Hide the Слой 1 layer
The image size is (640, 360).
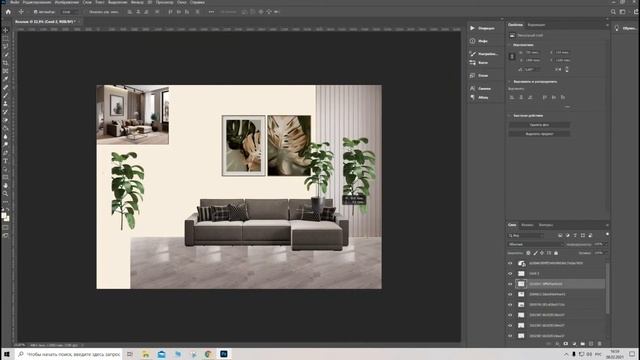[x=510, y=273]
